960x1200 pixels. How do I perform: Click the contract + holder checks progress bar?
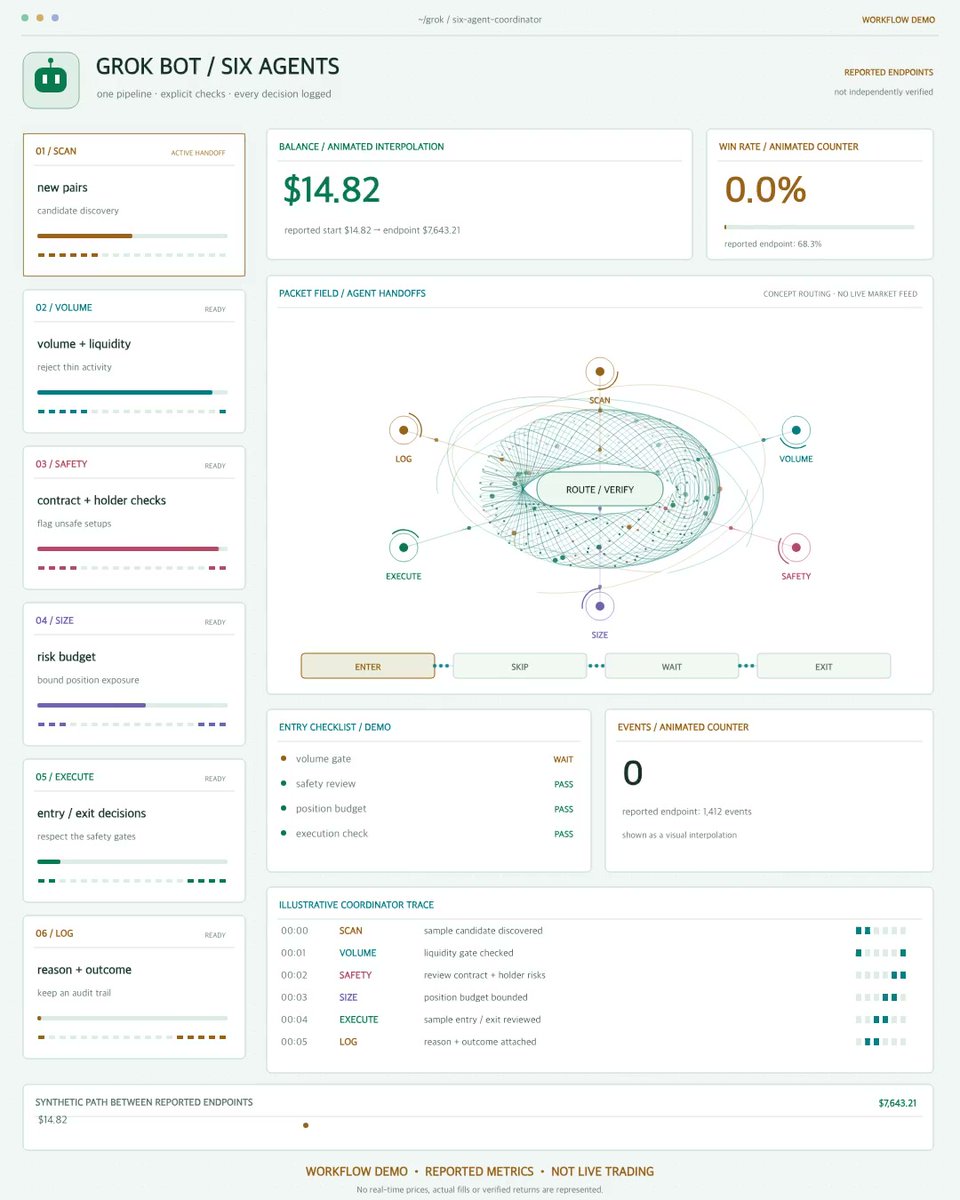(132, 549)
